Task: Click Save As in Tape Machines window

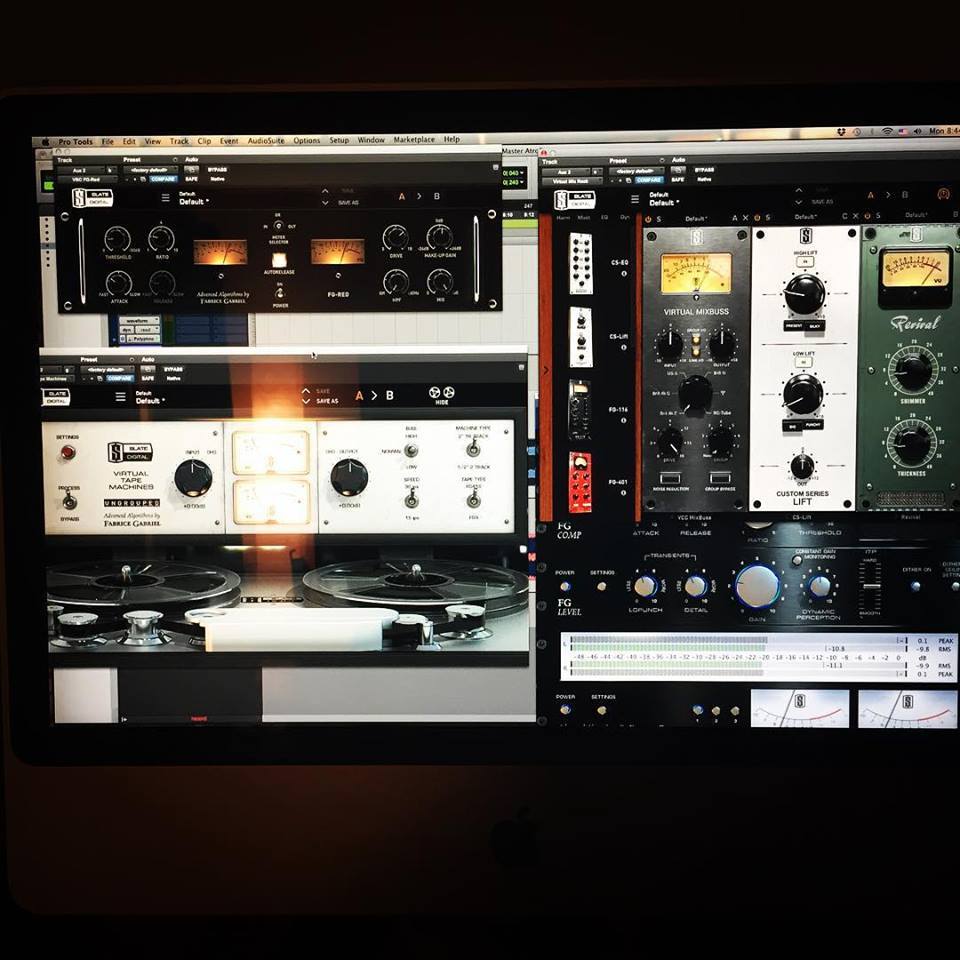Action: click(x=327, y=401)
